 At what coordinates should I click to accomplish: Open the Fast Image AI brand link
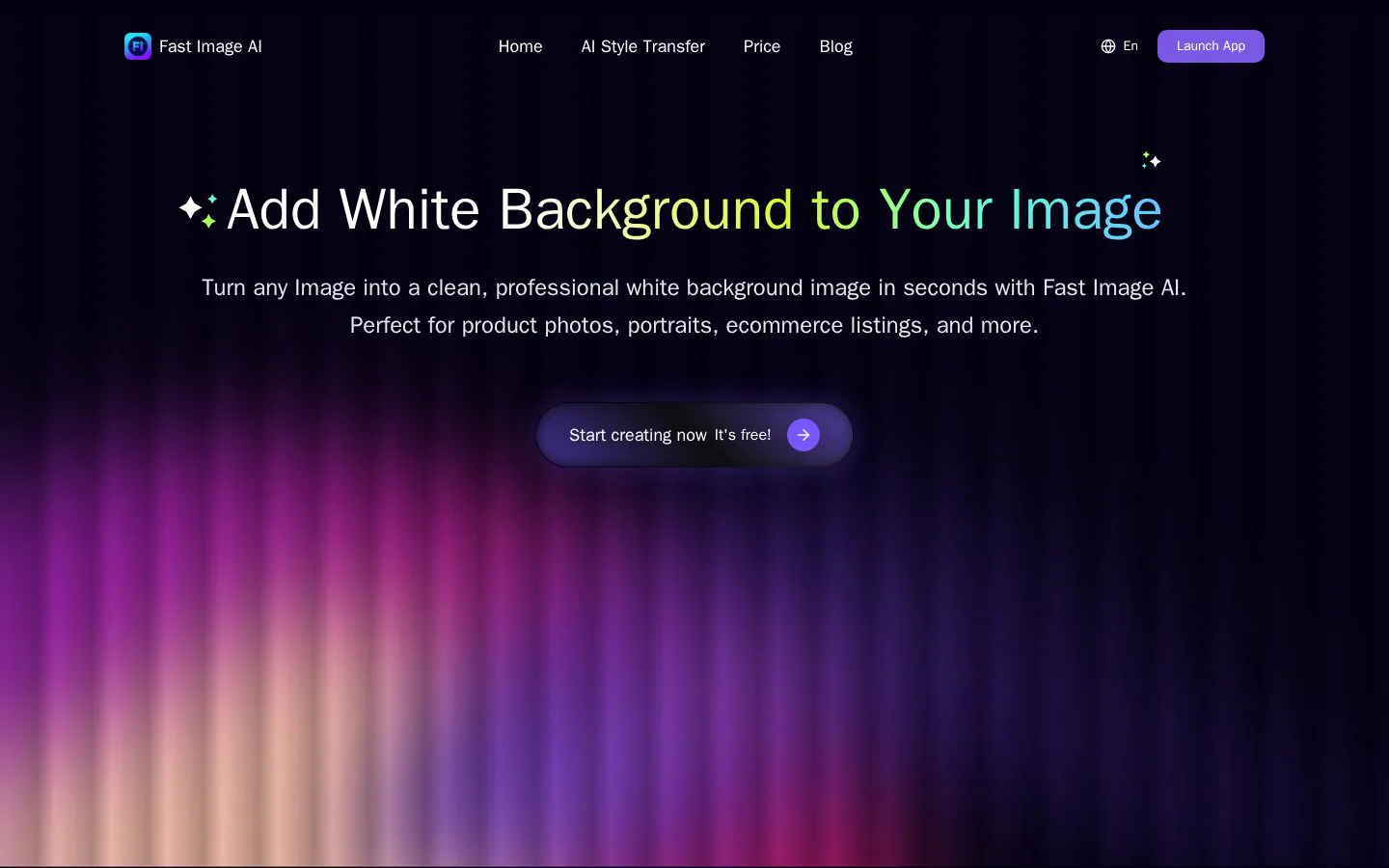193,46
